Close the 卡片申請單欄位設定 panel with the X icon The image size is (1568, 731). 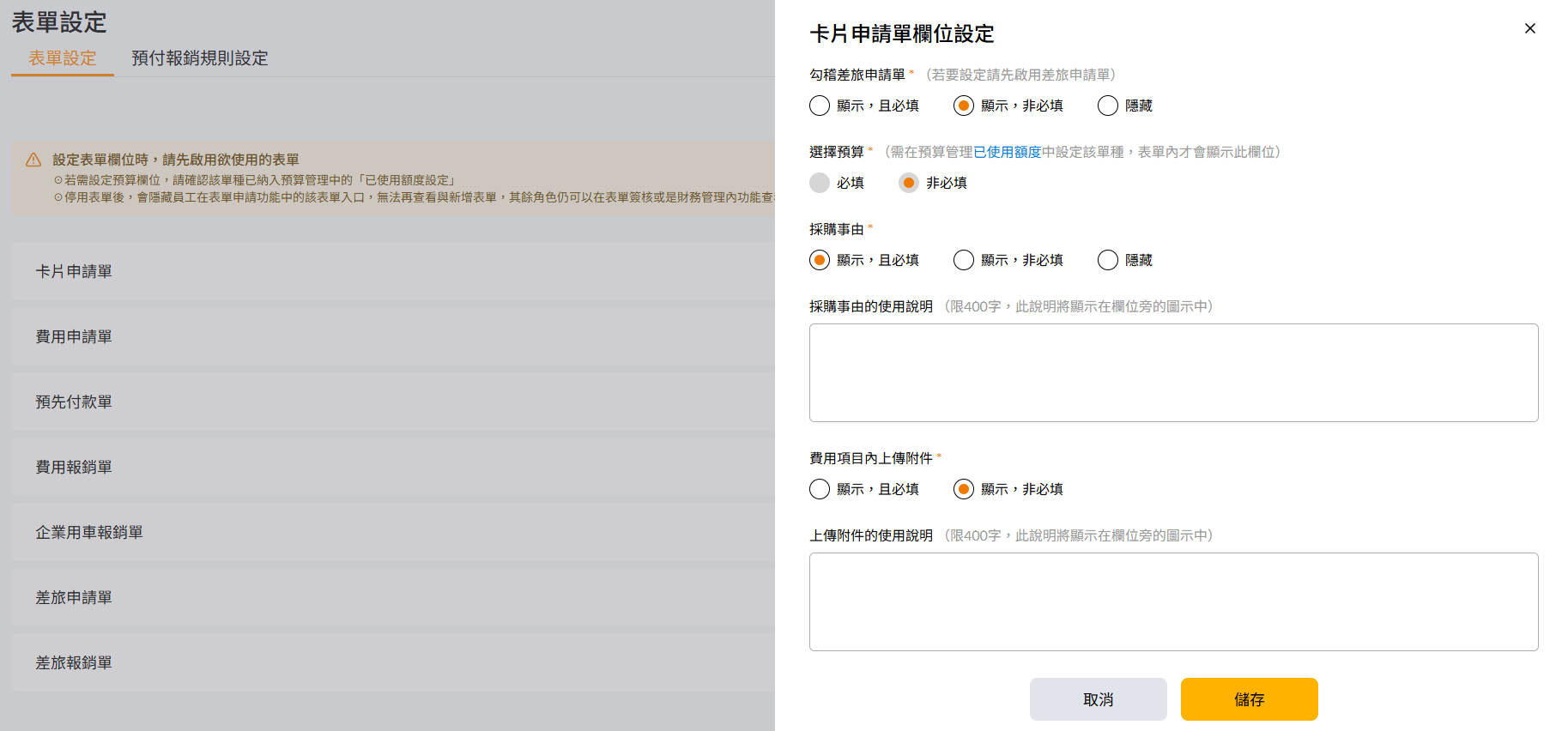(x=1529, y=28)
